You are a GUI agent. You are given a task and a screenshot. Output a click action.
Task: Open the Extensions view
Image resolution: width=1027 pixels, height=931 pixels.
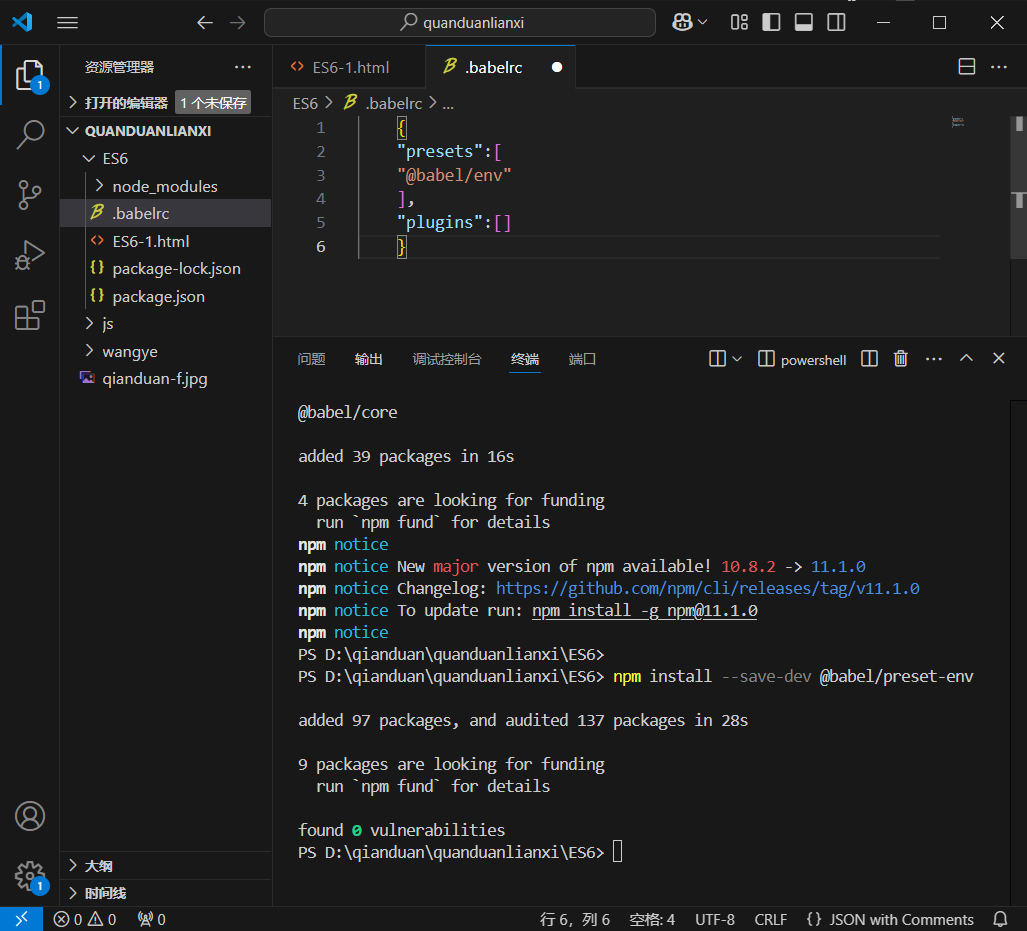coord(30,316)
